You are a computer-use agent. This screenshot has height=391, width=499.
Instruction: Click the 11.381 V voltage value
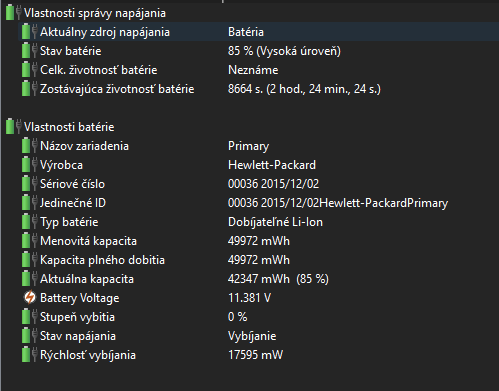point(249,298)
